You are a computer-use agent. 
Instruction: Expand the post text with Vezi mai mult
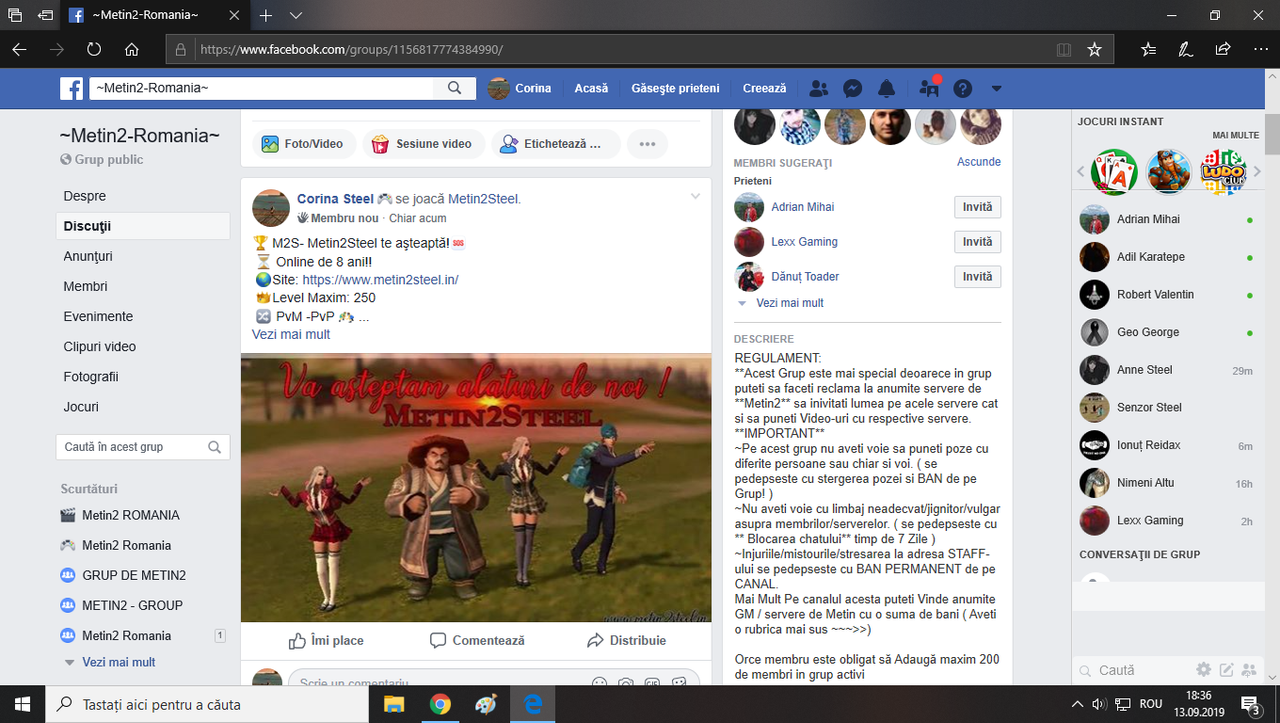point(291,334)
